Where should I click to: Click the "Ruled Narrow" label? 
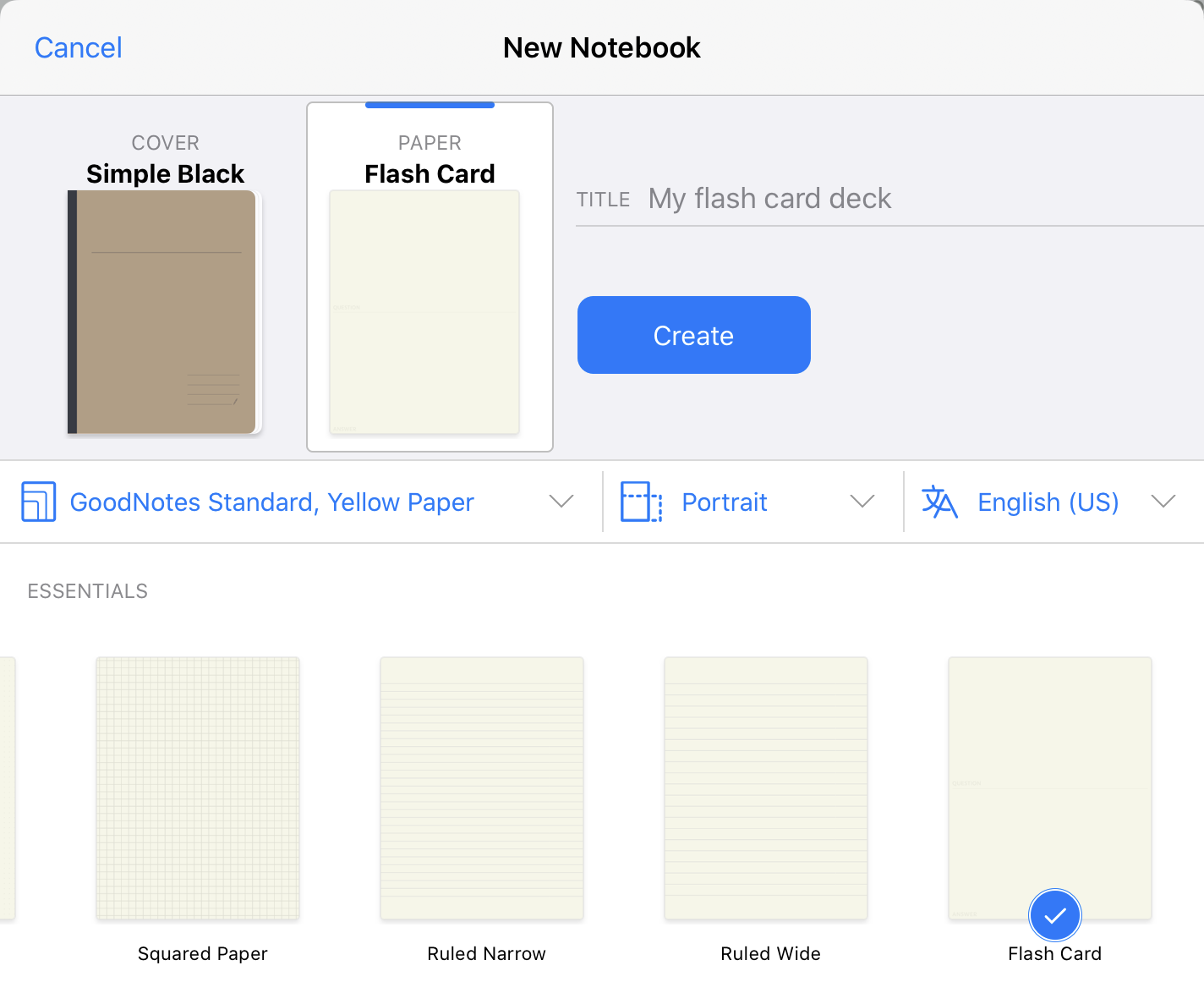tap(487, 954)
